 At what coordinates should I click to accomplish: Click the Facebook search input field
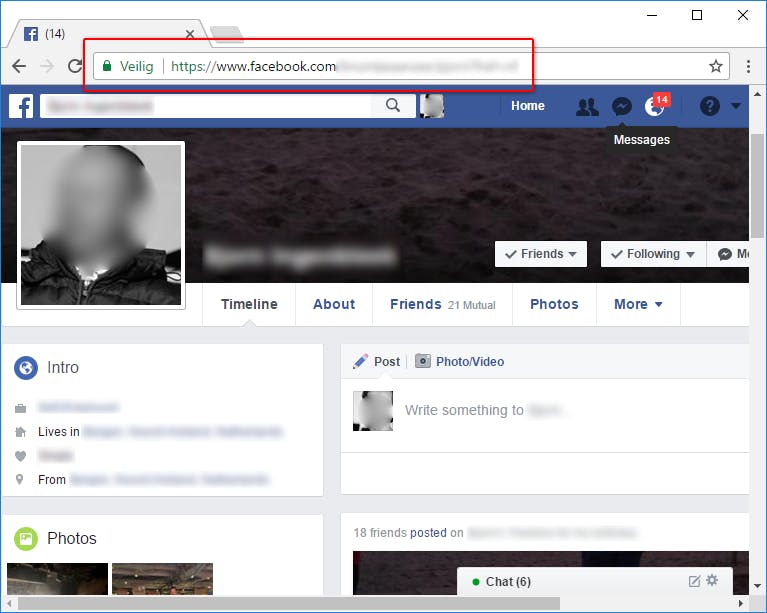click(x=205, y=106)
